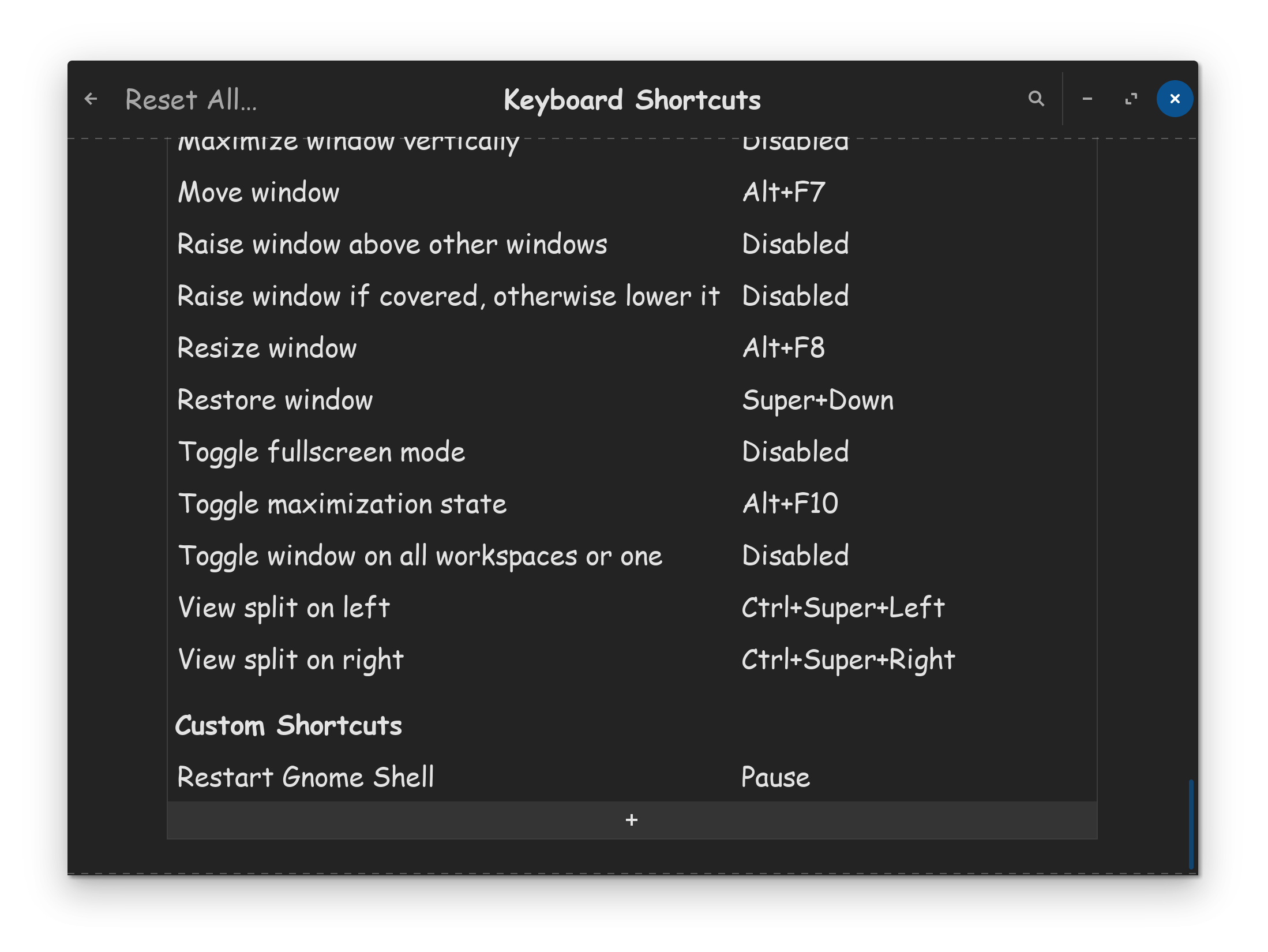
Task: Open Raise window if covered shortcut row
Action: (632, 296)
